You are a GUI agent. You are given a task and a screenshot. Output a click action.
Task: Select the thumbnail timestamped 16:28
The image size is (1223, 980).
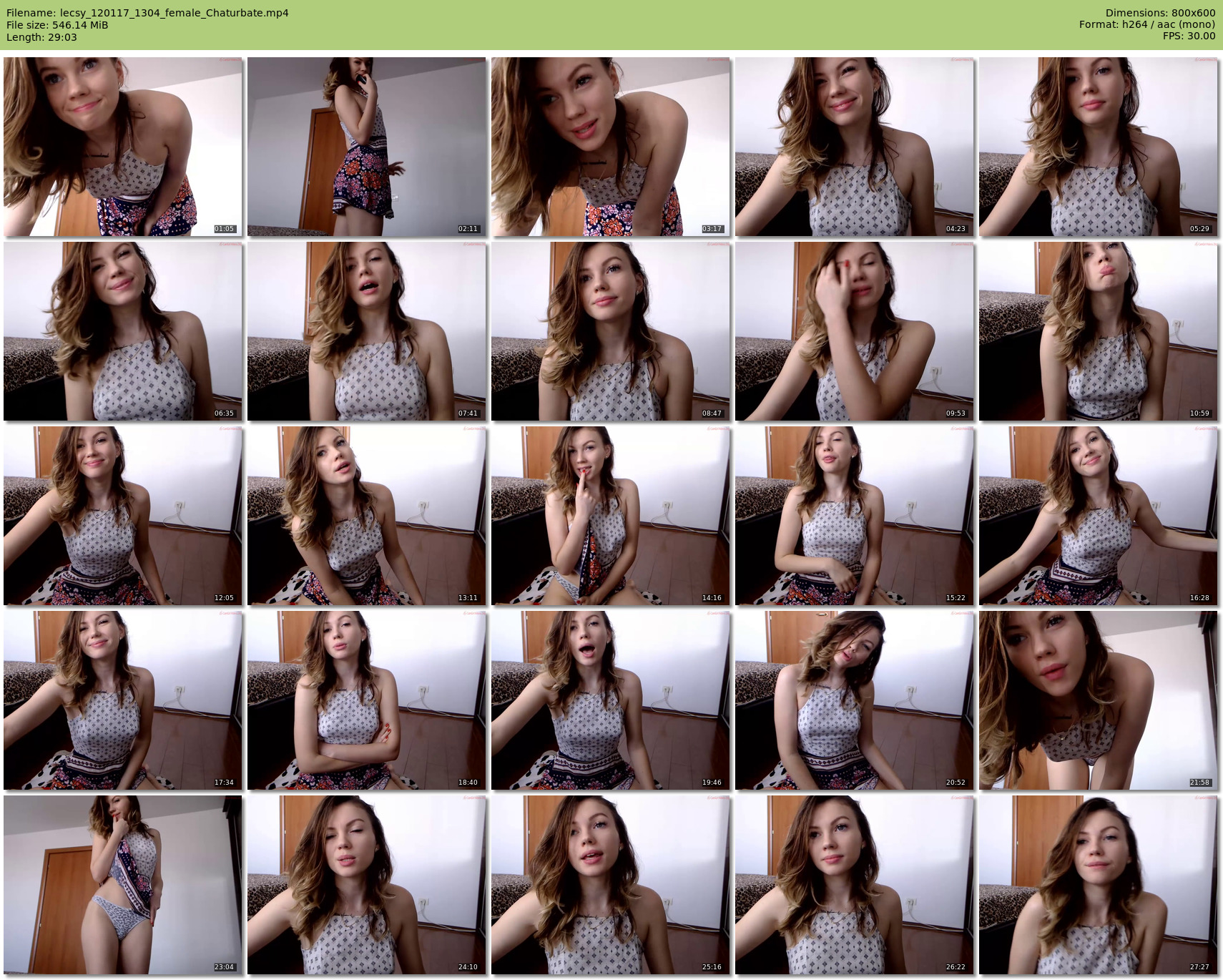pos(1098,516)
